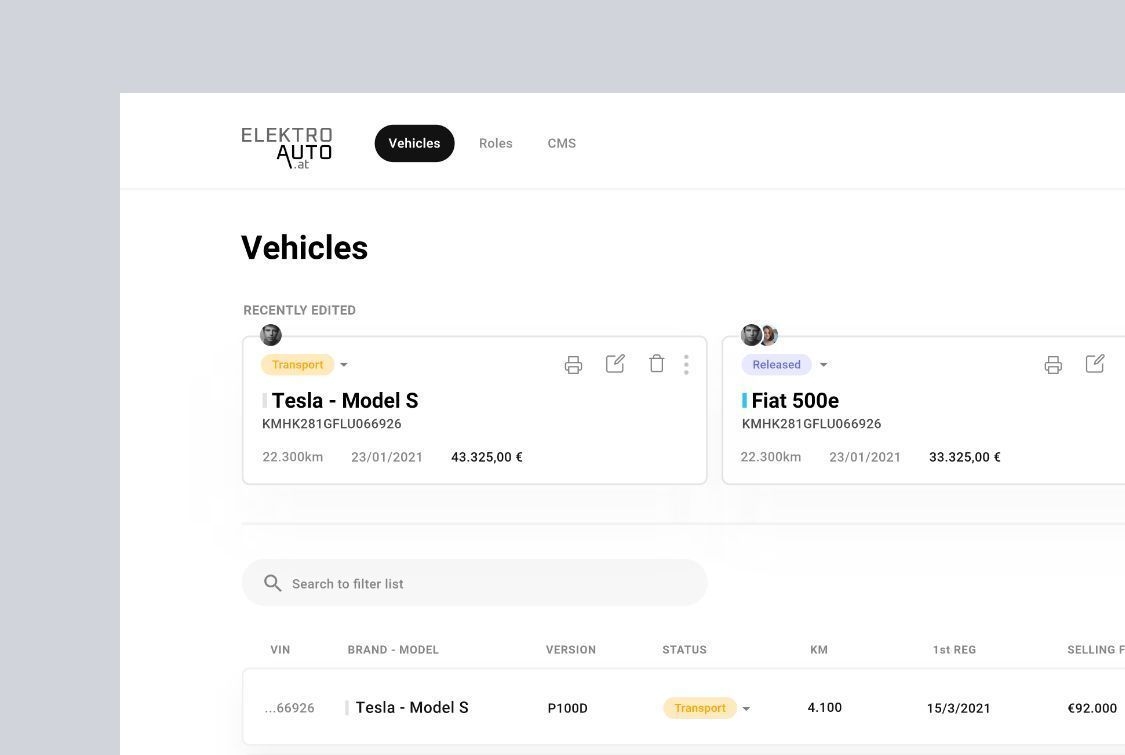This screenshot has height=755, width=1125.
Task: Edit the Tesla Model S card
Action: point(615,364)
